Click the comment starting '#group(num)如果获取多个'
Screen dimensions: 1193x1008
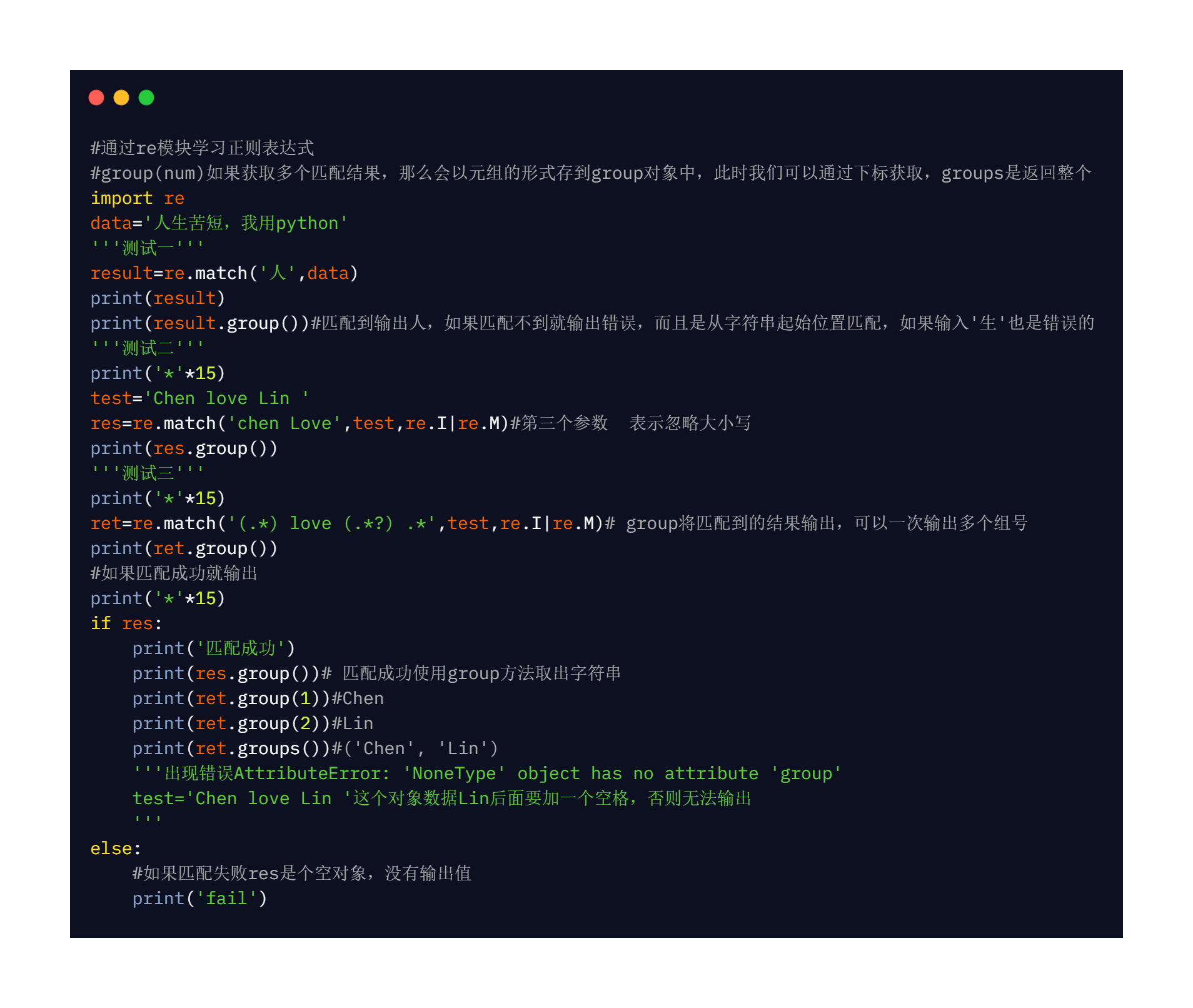click(x=591, y=173)
